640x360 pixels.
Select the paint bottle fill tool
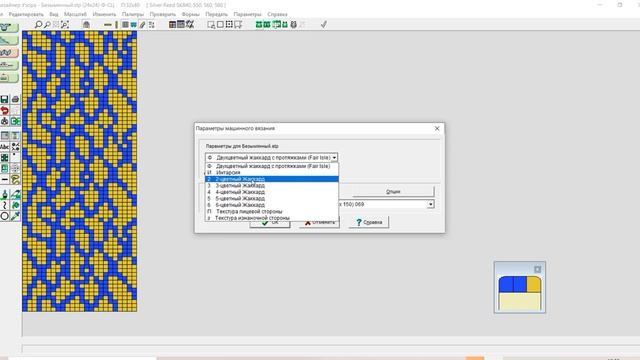click(x=4, y=195)
